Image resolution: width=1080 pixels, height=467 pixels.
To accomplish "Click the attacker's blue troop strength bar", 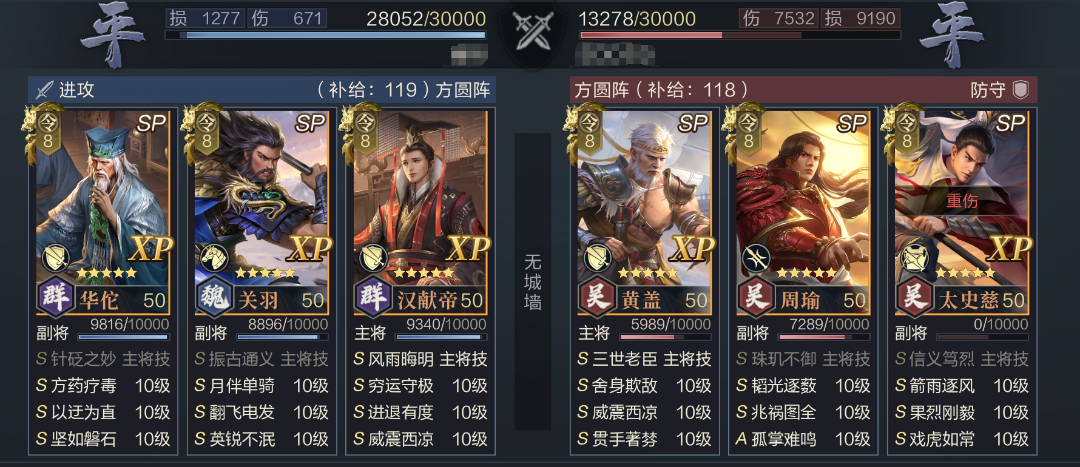I will (x=325, y=34).
